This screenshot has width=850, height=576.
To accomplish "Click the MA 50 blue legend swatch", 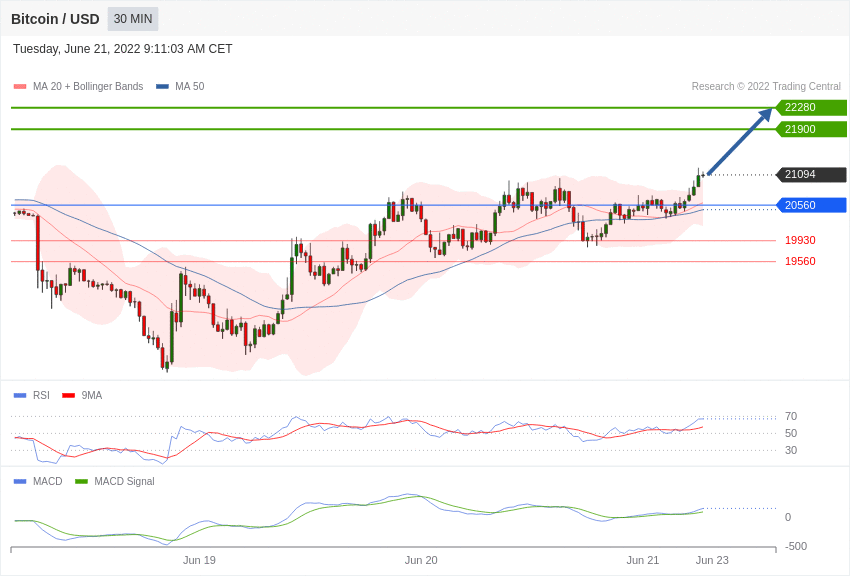I will [162, 87].
